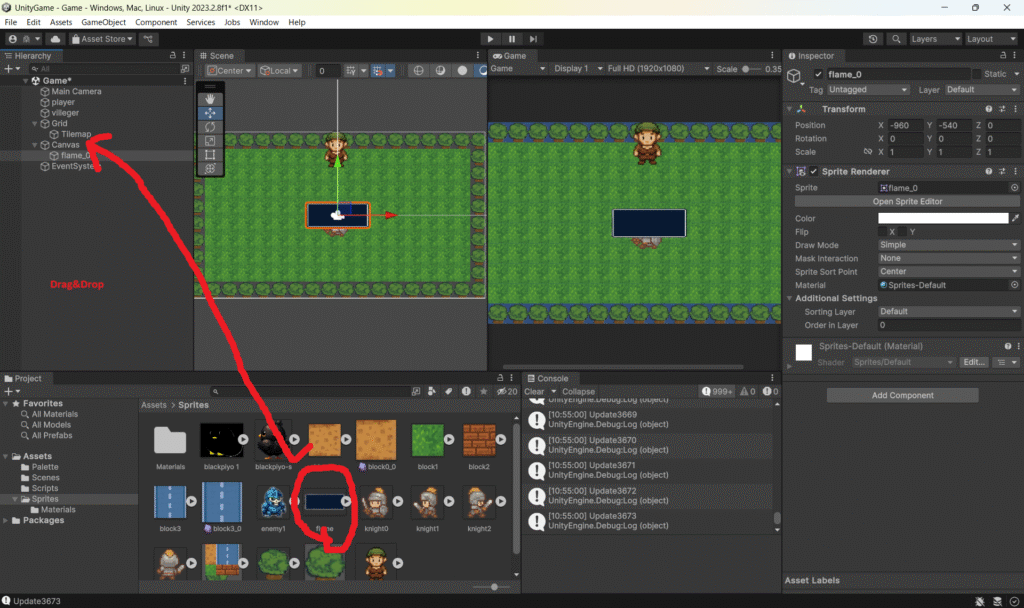Select the Rotate tool in Scene toolbar
This screenshot has height=608, width=1024.
click(x=210, y=127)
